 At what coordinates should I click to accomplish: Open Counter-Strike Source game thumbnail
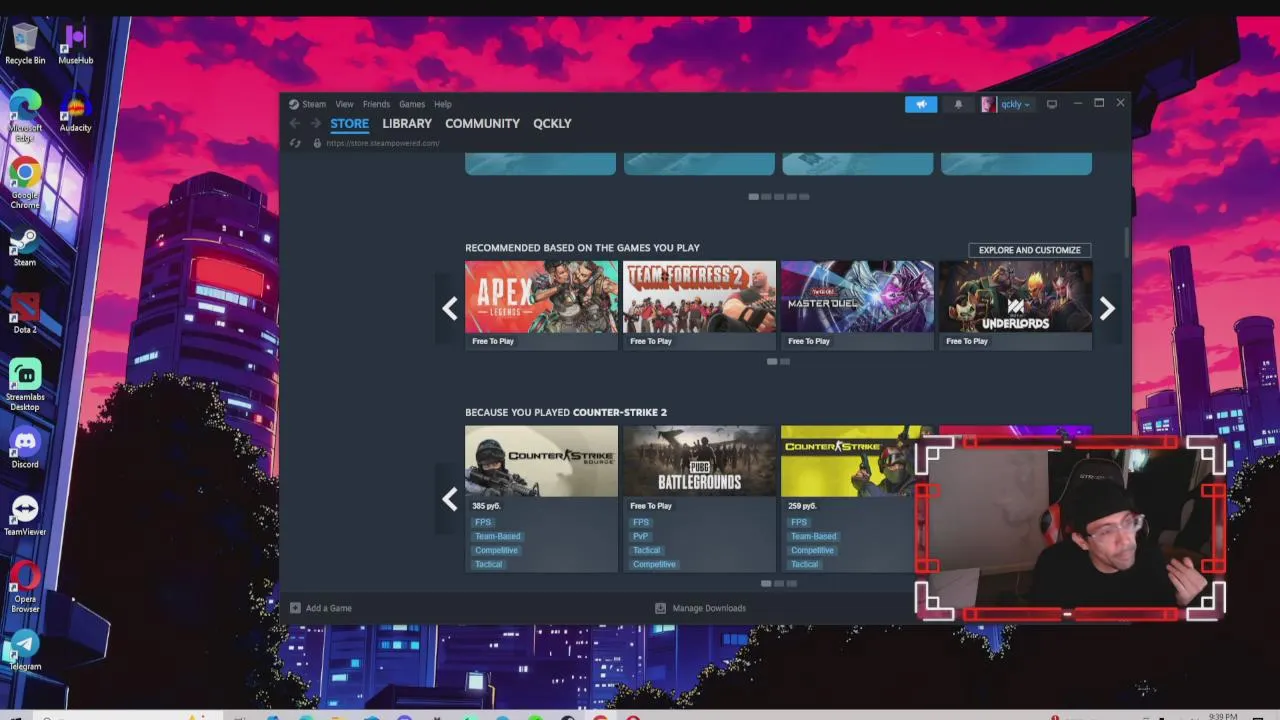(x=541, y=461)
